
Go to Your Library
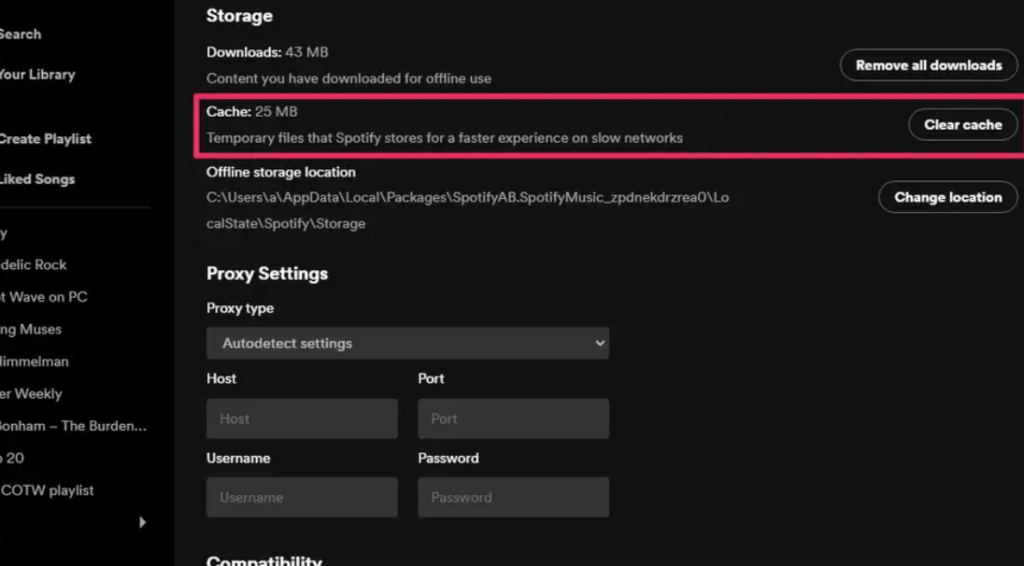pos(37,74)
